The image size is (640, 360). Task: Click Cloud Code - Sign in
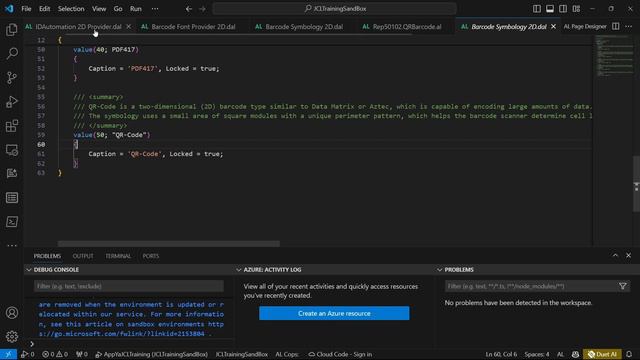[340, 354]
